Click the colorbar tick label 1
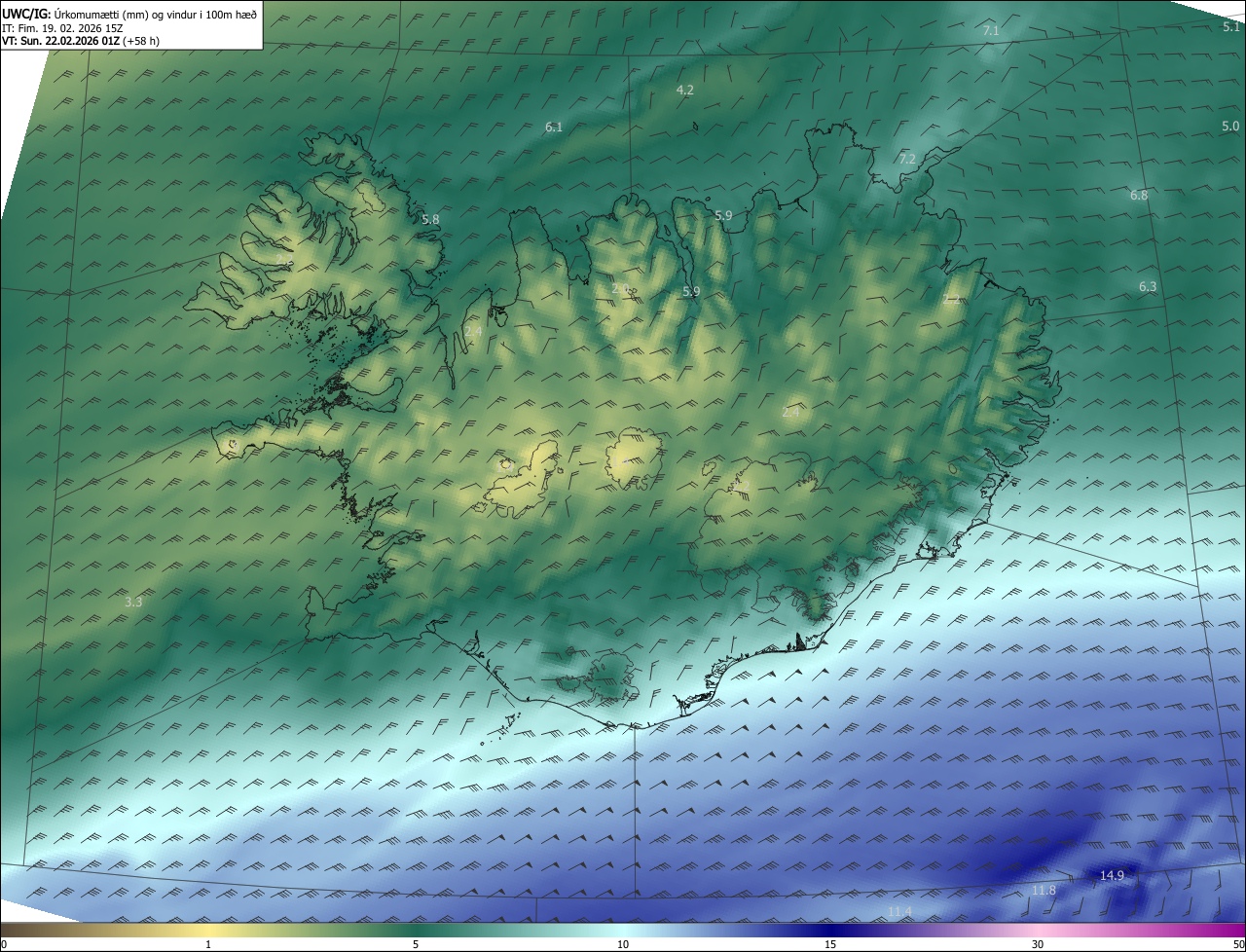 [208, 944]
